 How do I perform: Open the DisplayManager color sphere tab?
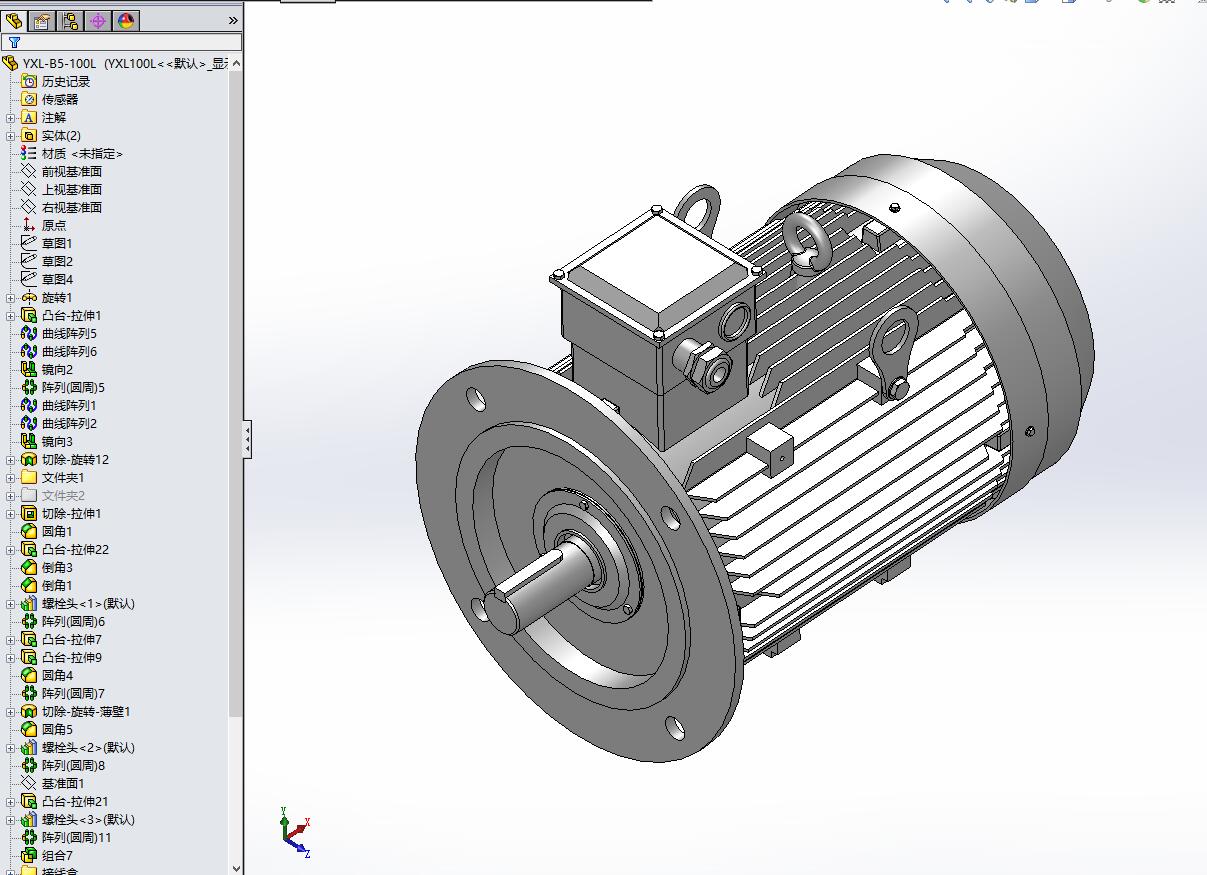[x=126, y=20]
